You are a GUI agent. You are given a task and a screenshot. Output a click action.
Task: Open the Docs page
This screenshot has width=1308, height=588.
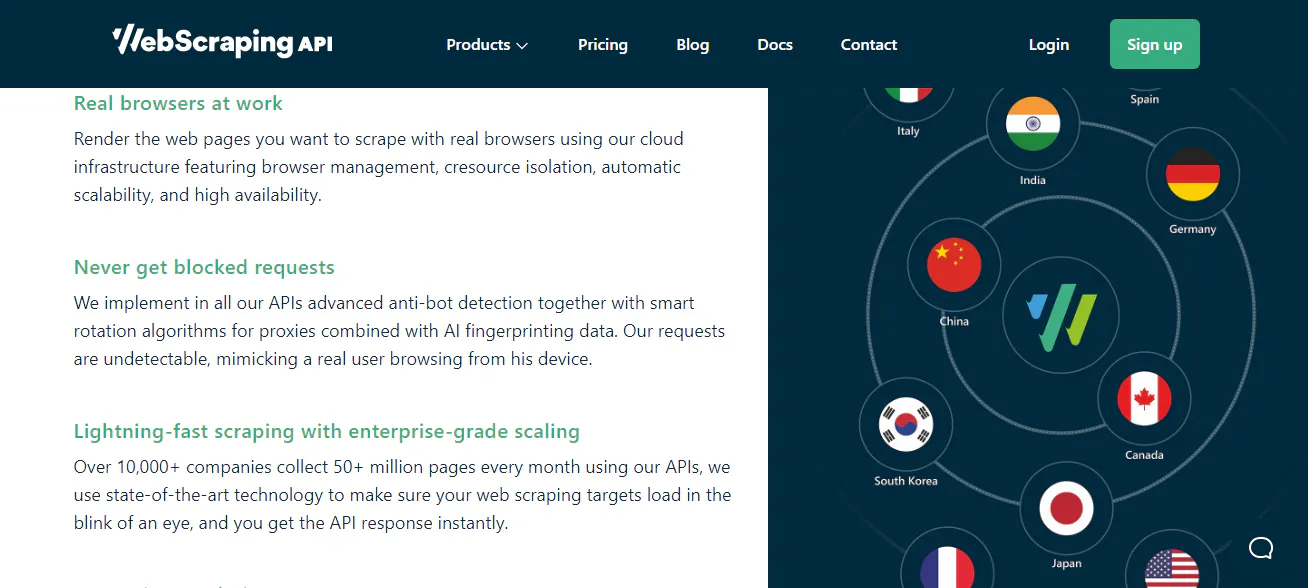775,44
